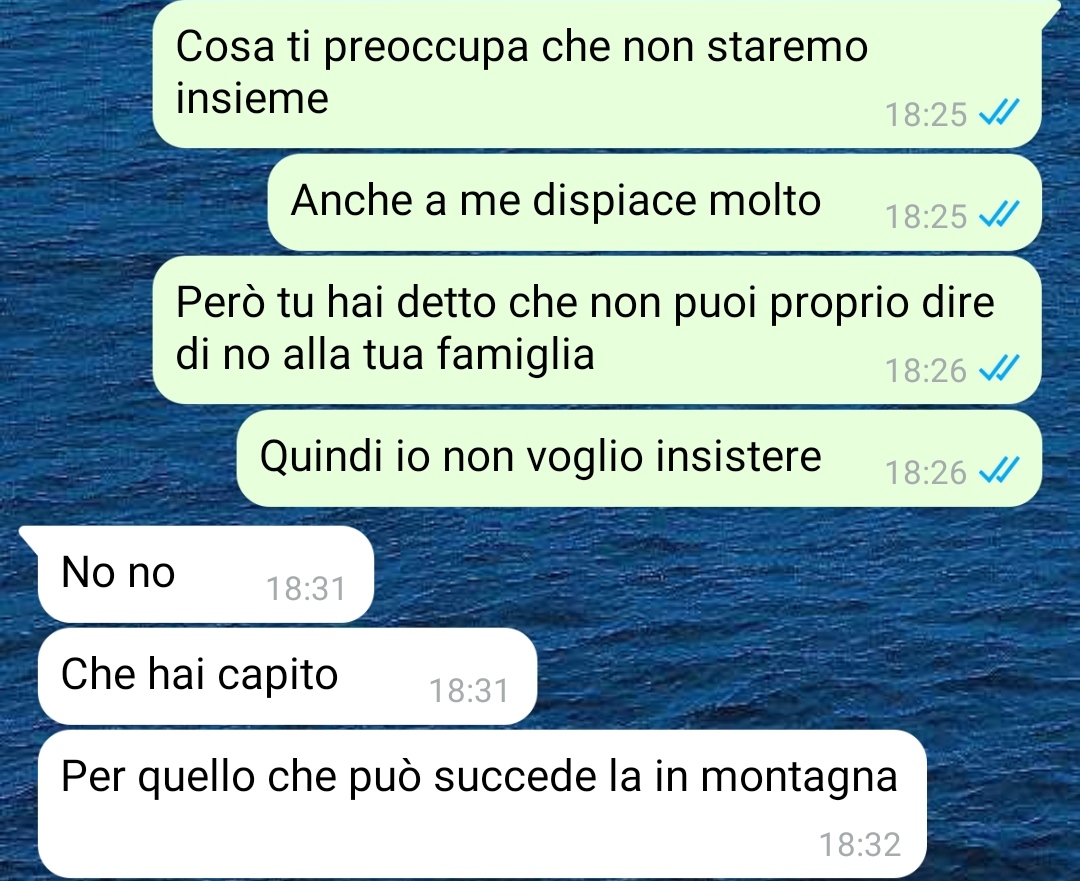Click the 18:26 timestamp on 'Quindi io non voglio insistere'
The height and width of the screenshot is (881, 1080).
(926, 473)
